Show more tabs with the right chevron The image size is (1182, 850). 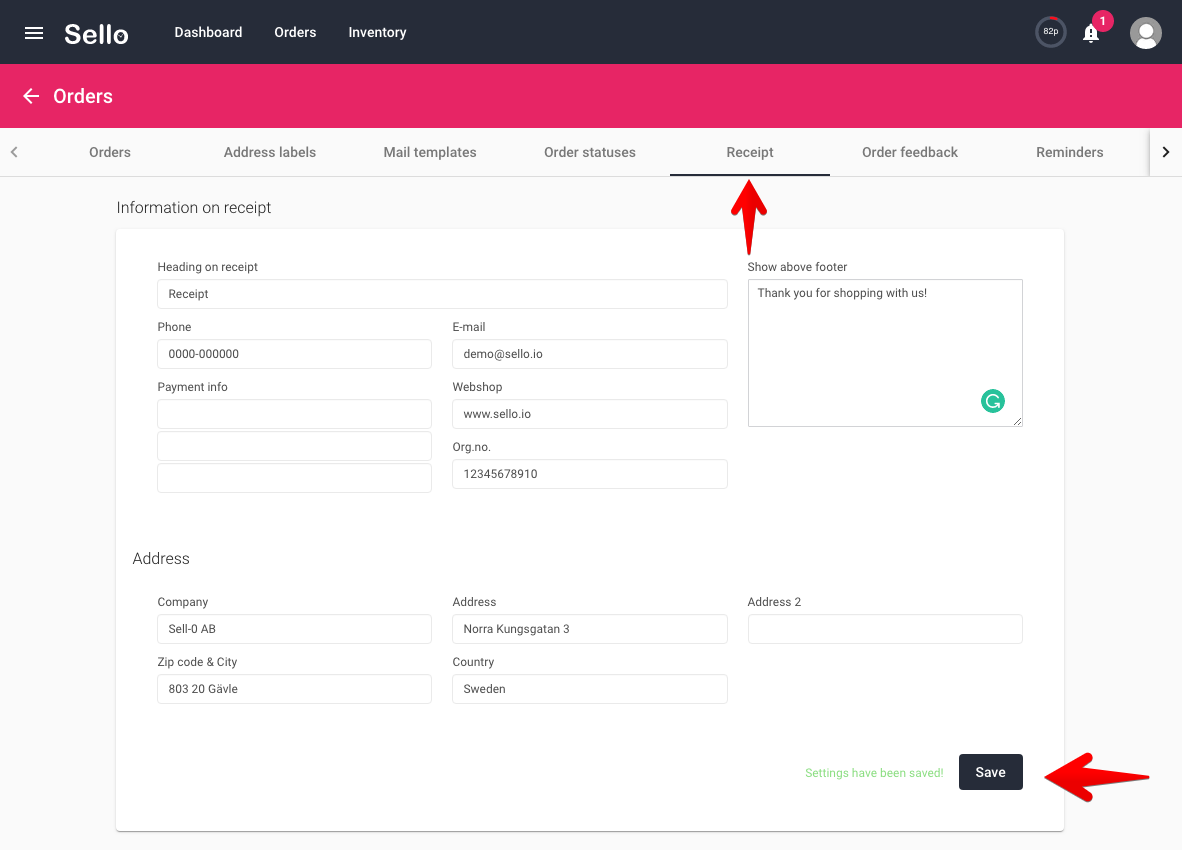point(1165,152)
